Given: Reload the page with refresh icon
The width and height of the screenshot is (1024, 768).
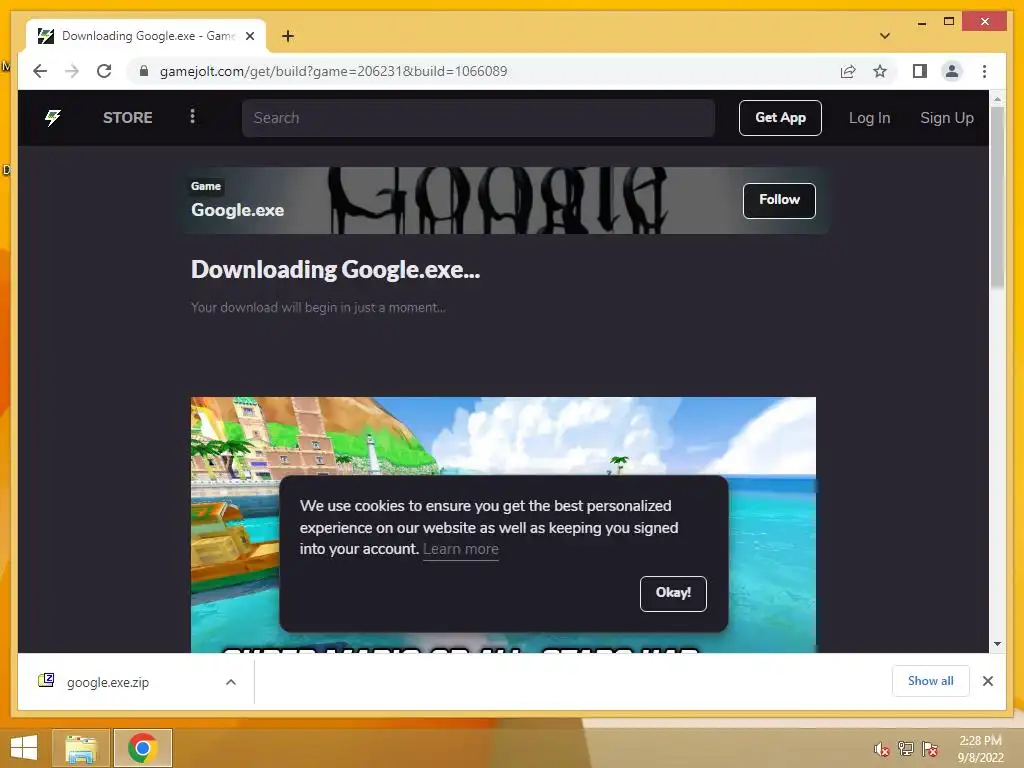Looking at the screenshot, I should (x=104, y=71).
